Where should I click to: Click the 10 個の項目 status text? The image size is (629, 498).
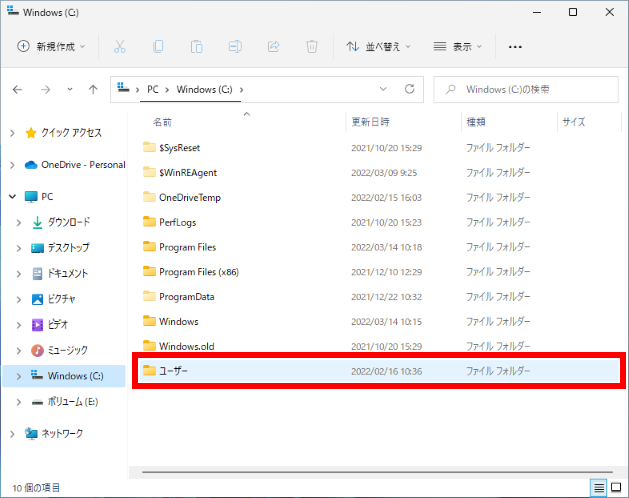tap(36, 488)
